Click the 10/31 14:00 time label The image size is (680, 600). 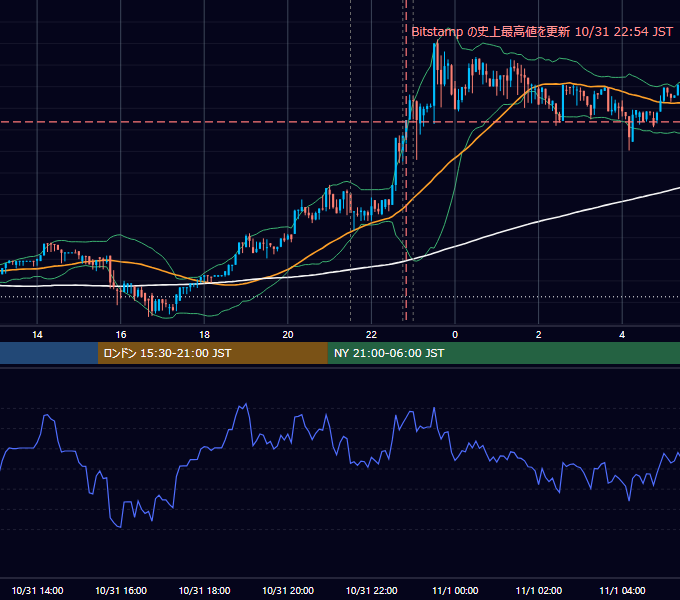[x=37, y=590]
